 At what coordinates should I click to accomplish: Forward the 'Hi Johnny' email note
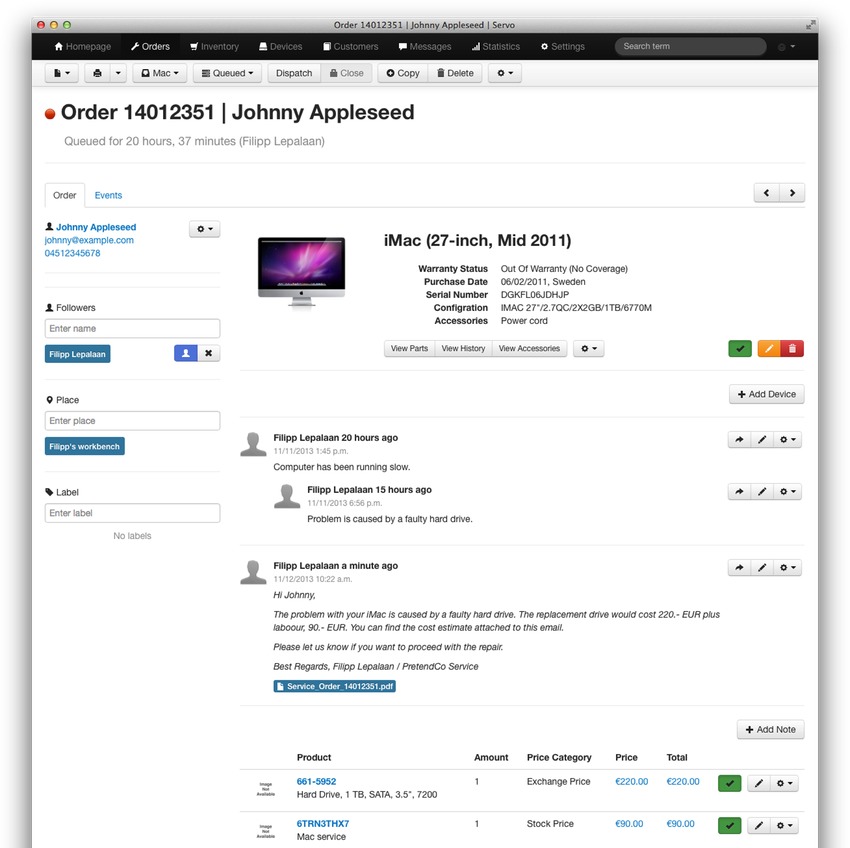tap(739, 567)
